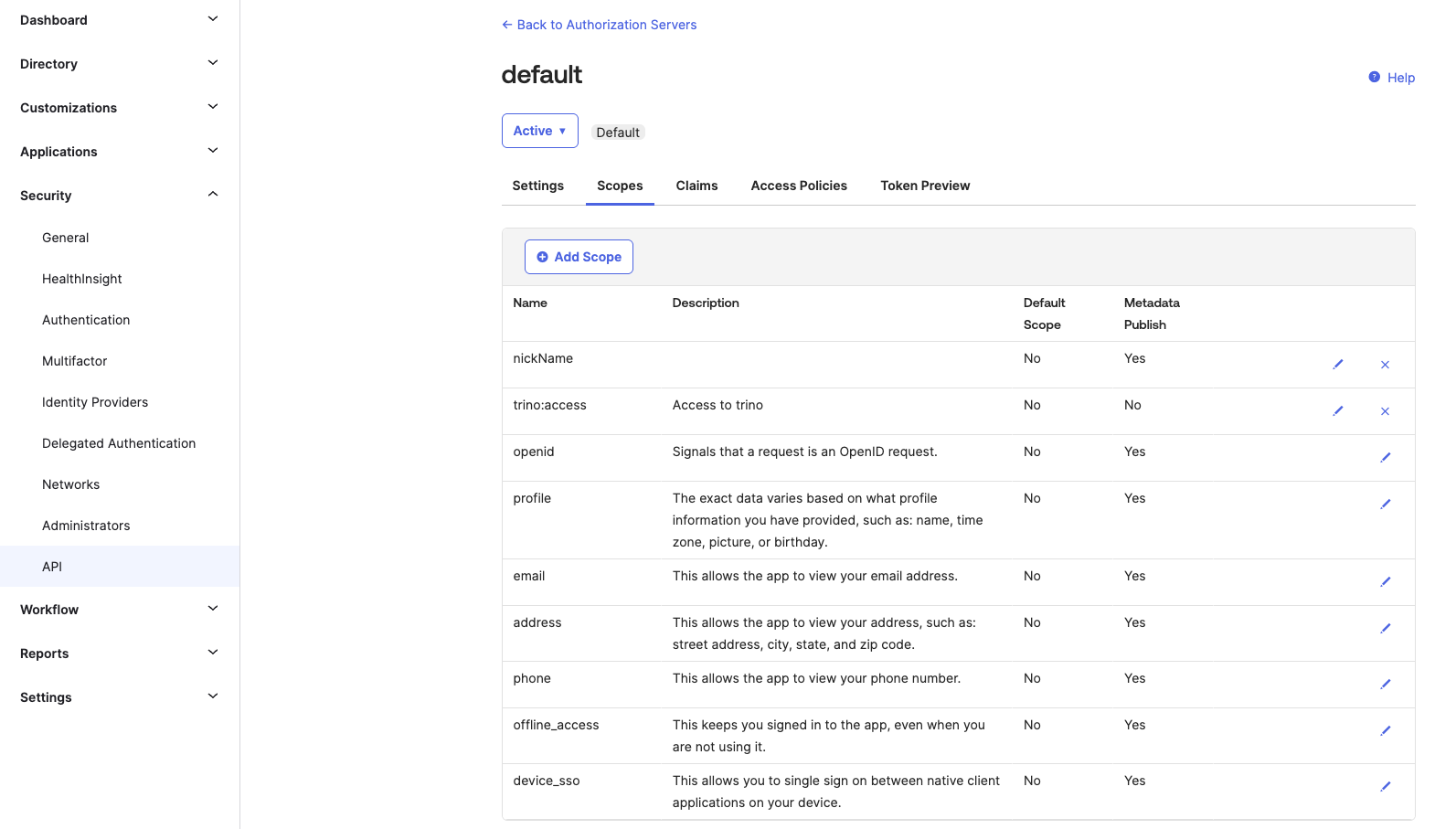Open the Token Preview tab

[925, 186]
